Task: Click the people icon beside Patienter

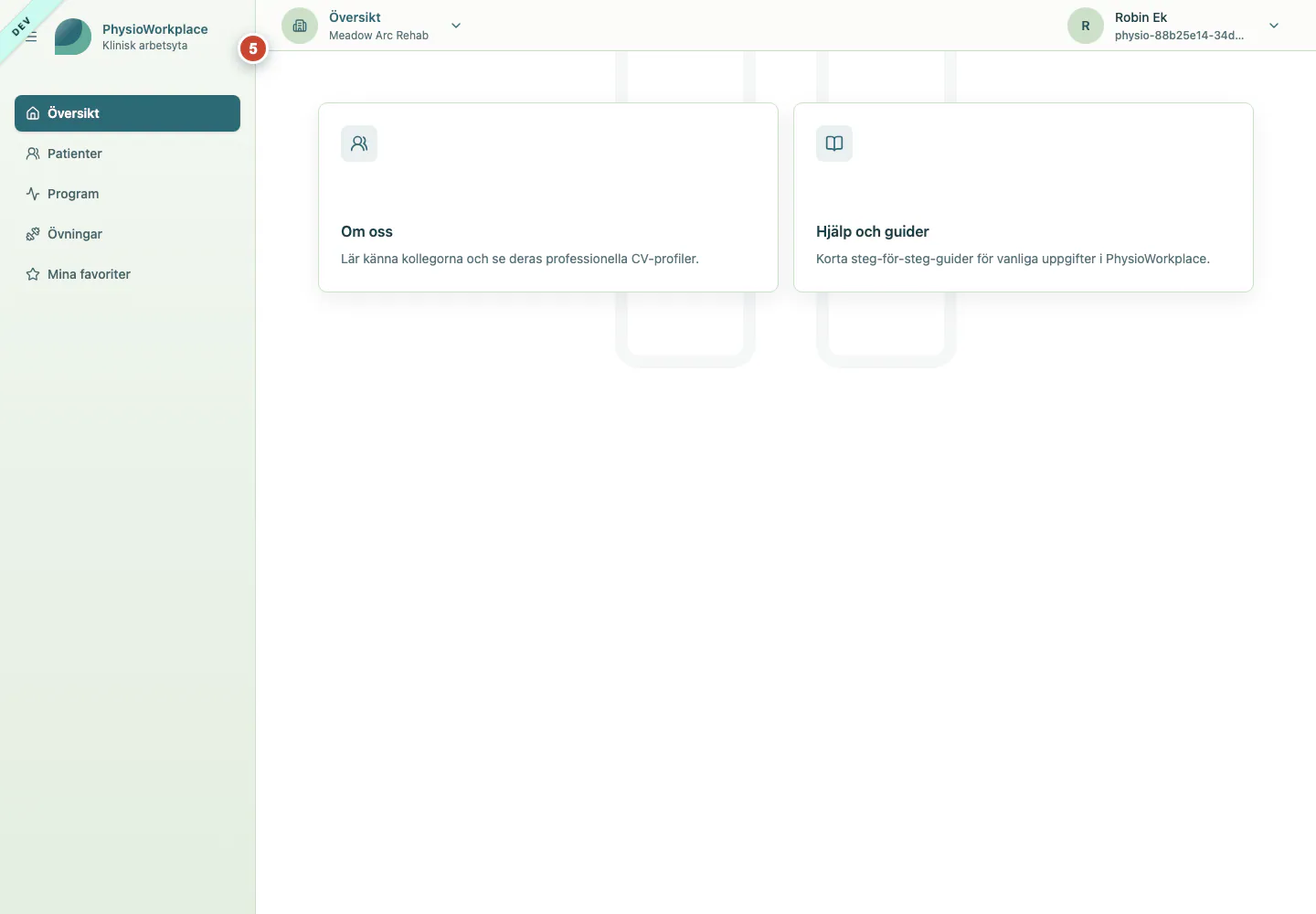Action: [33, 154]
